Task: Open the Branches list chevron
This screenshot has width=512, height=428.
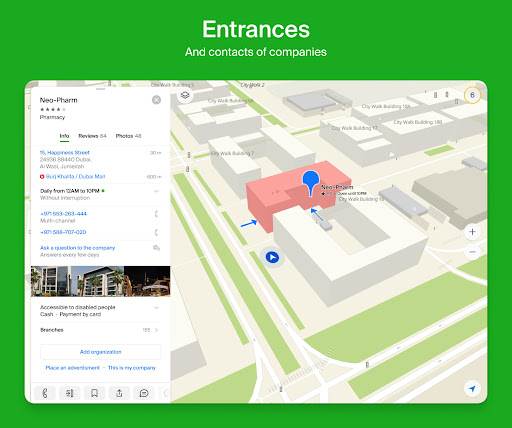Action: 156,330
